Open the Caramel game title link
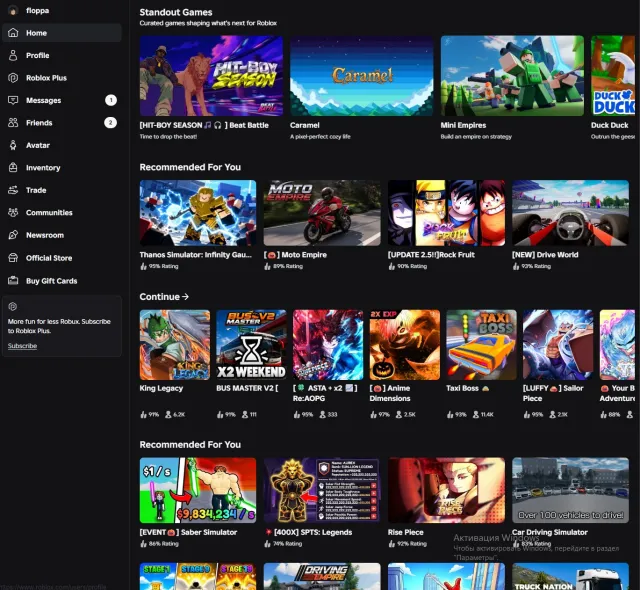The image size is (640, 590). (x=304, y=125)
